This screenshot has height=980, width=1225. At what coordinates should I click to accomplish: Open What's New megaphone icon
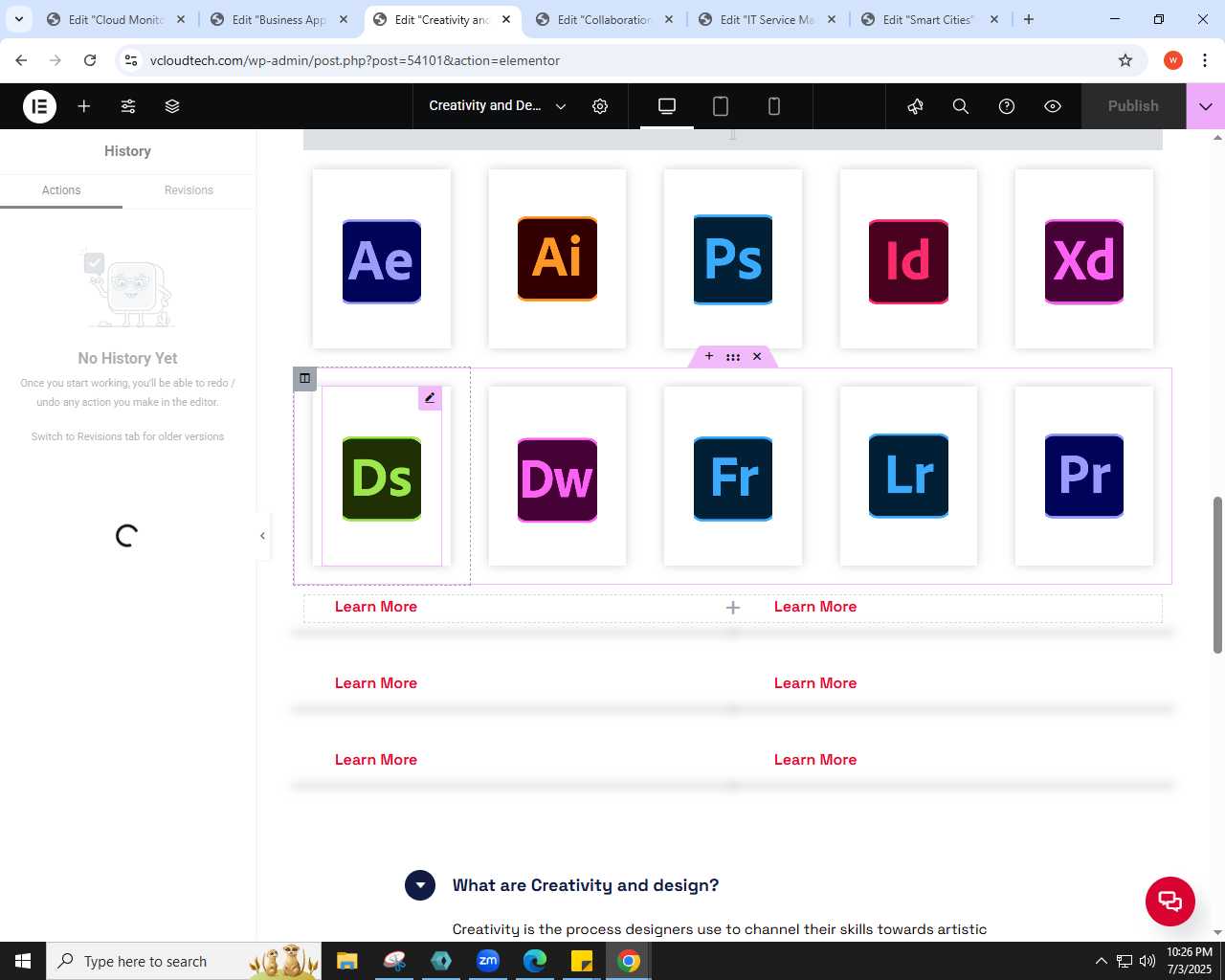(915, 106)
